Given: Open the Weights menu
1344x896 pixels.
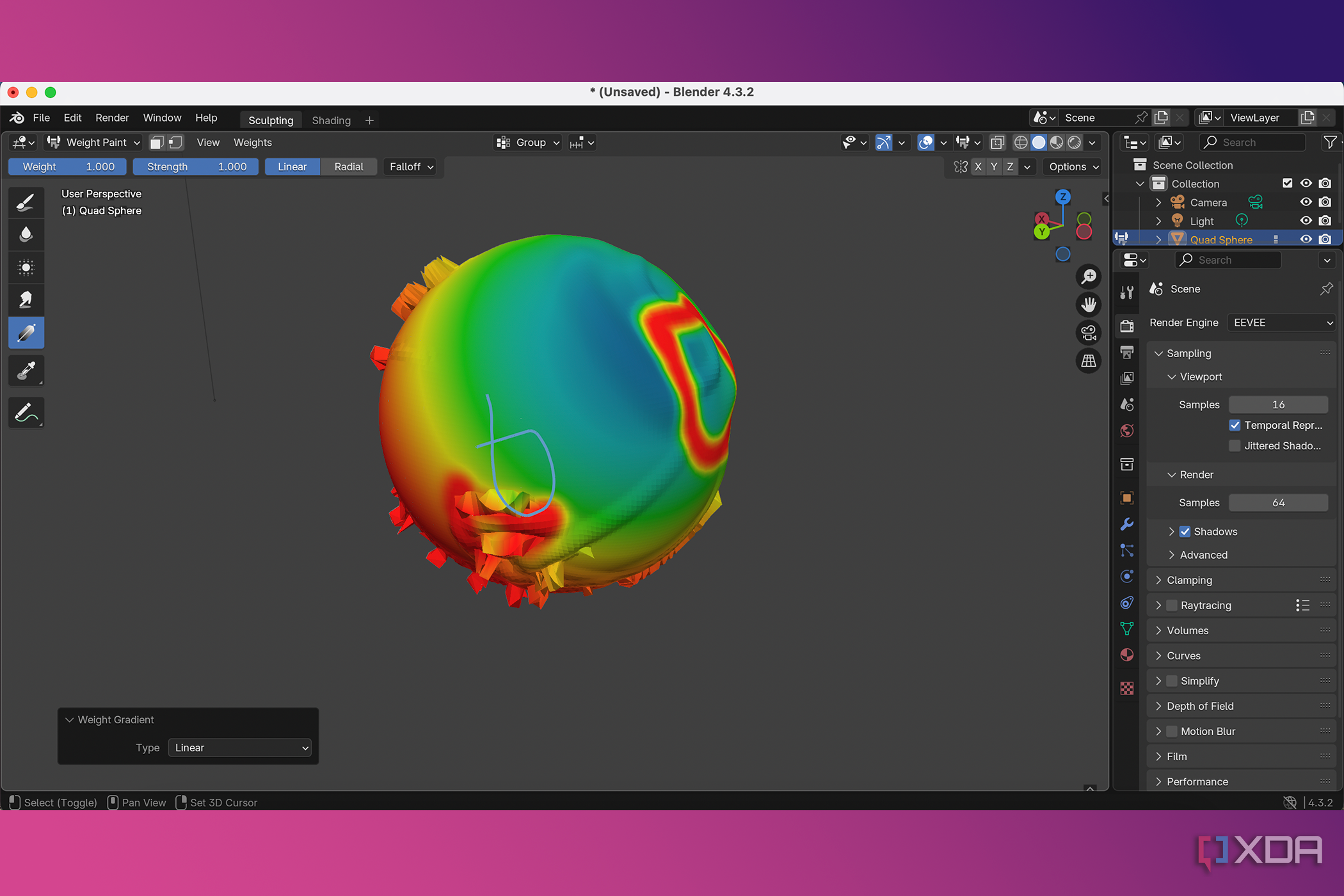Looking at the screenshot, I should [252, 142].
